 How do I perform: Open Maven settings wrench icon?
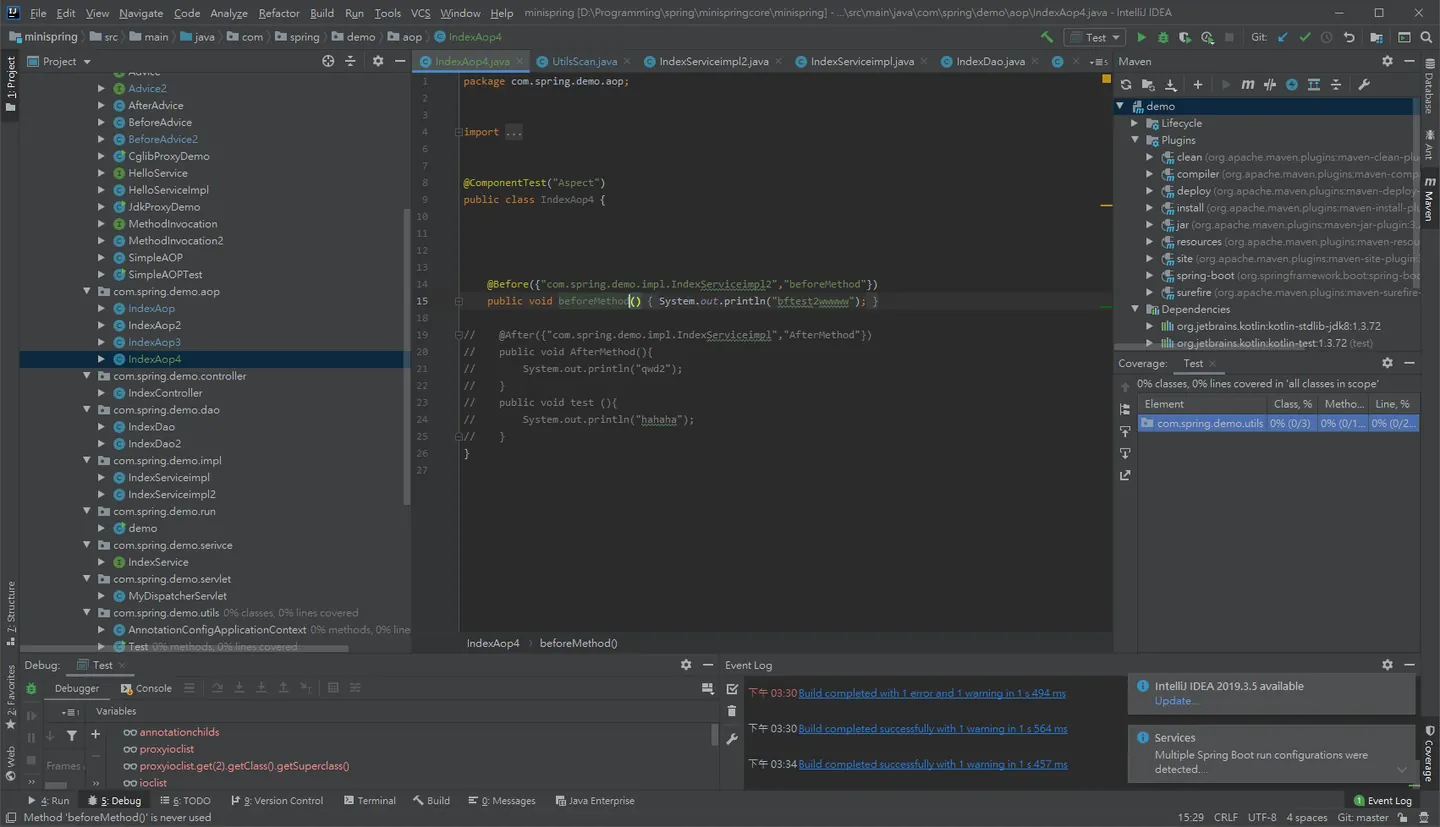point(1363,85)
